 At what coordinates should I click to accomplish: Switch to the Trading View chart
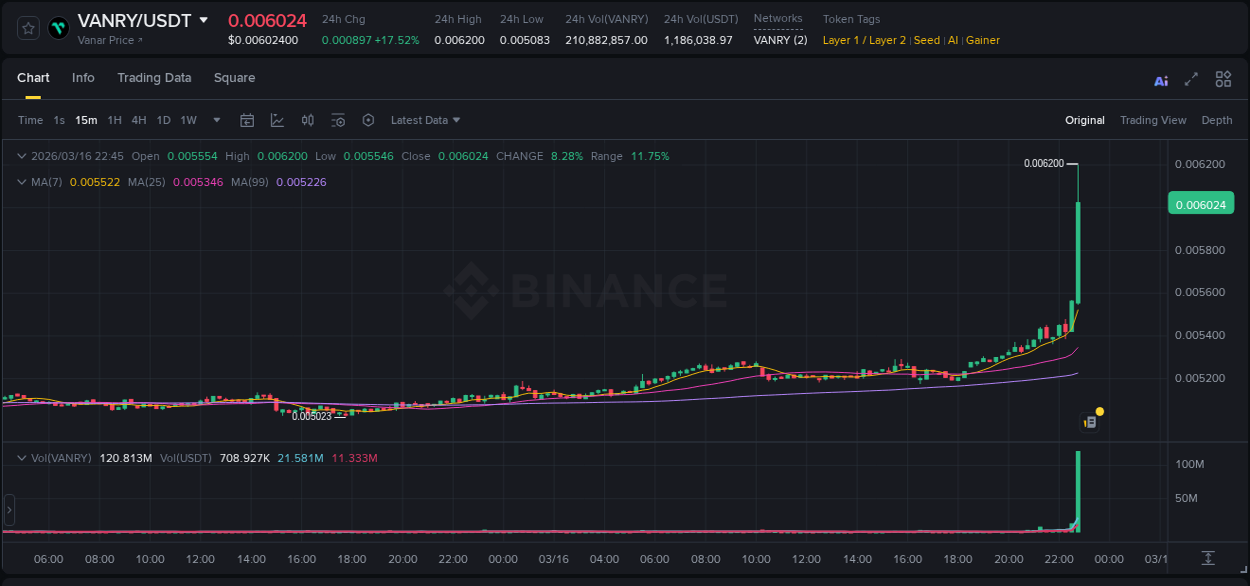(1153, 119)
